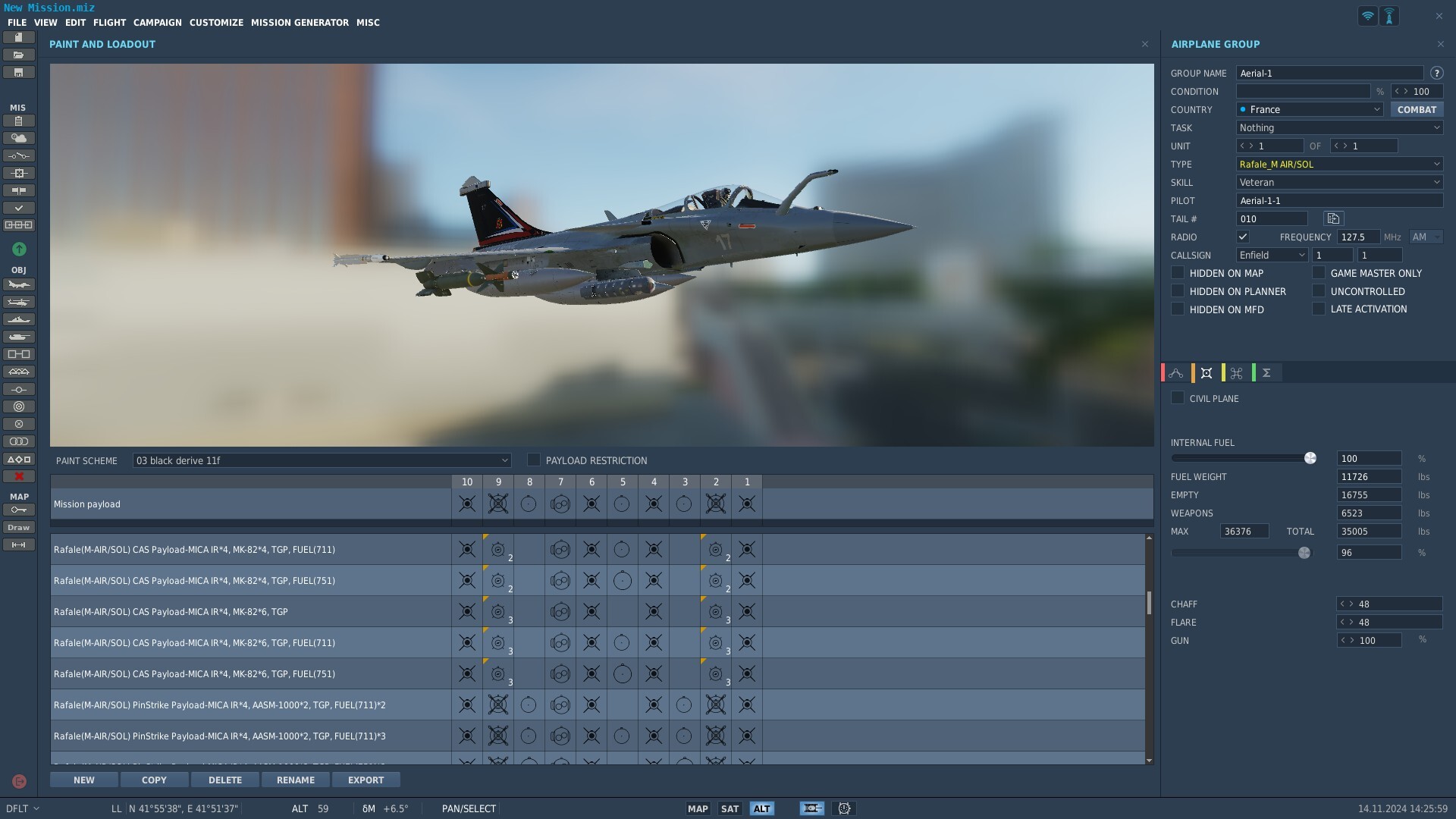Enable Late Activation checkbox
The width and height of the screenshot is (1456, 819).
click(x=1319, y=309)
